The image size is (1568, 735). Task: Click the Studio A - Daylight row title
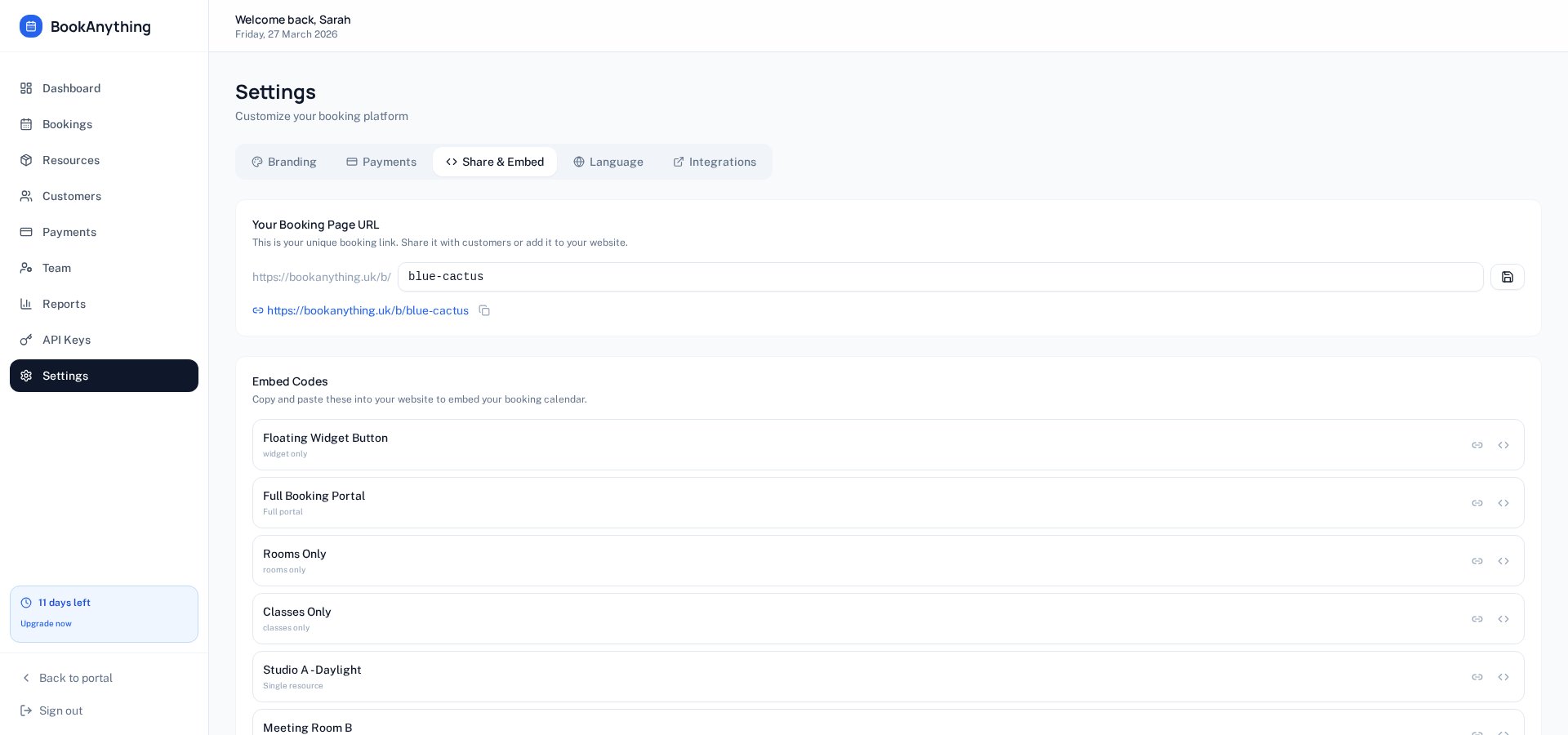[x=312, y=670]
